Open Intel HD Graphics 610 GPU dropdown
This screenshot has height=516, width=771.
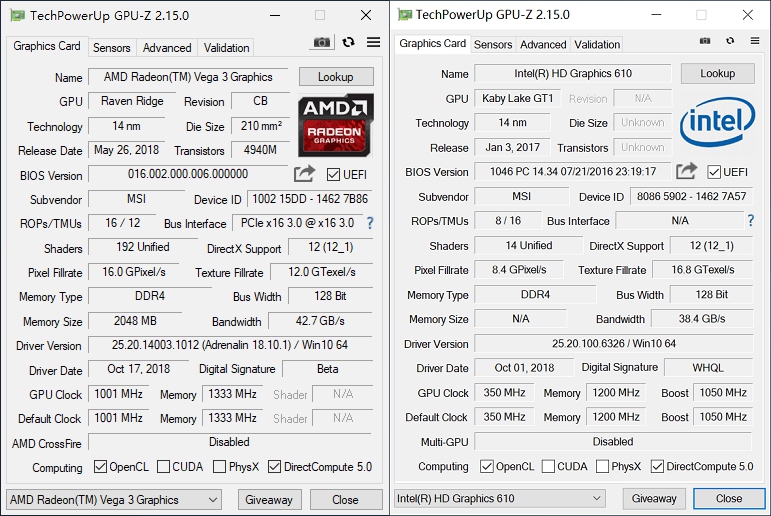tap(499, 498)
